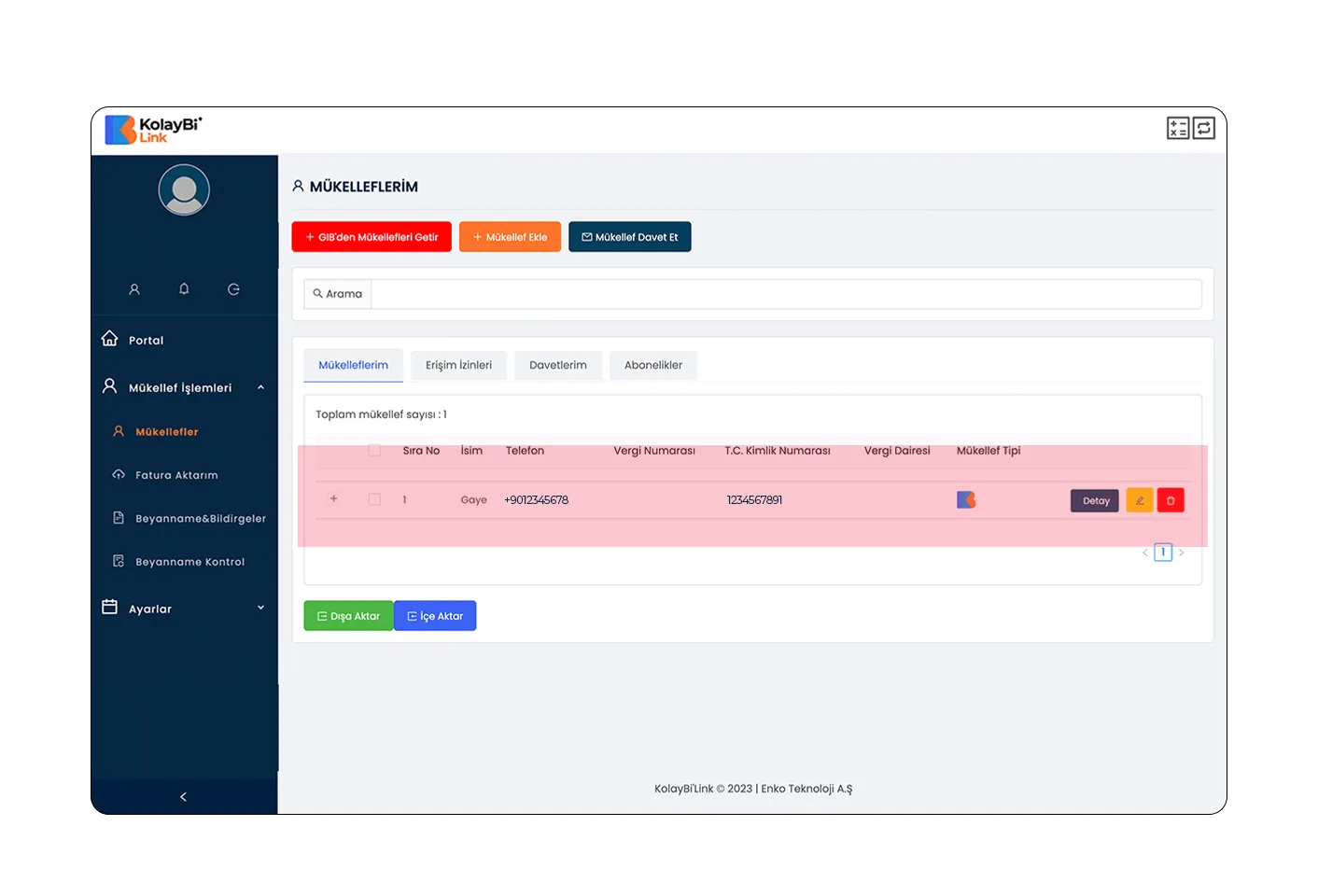The image size is (1318, 896).
Task: Open profile icon below avatar
Action: point(134,289)
